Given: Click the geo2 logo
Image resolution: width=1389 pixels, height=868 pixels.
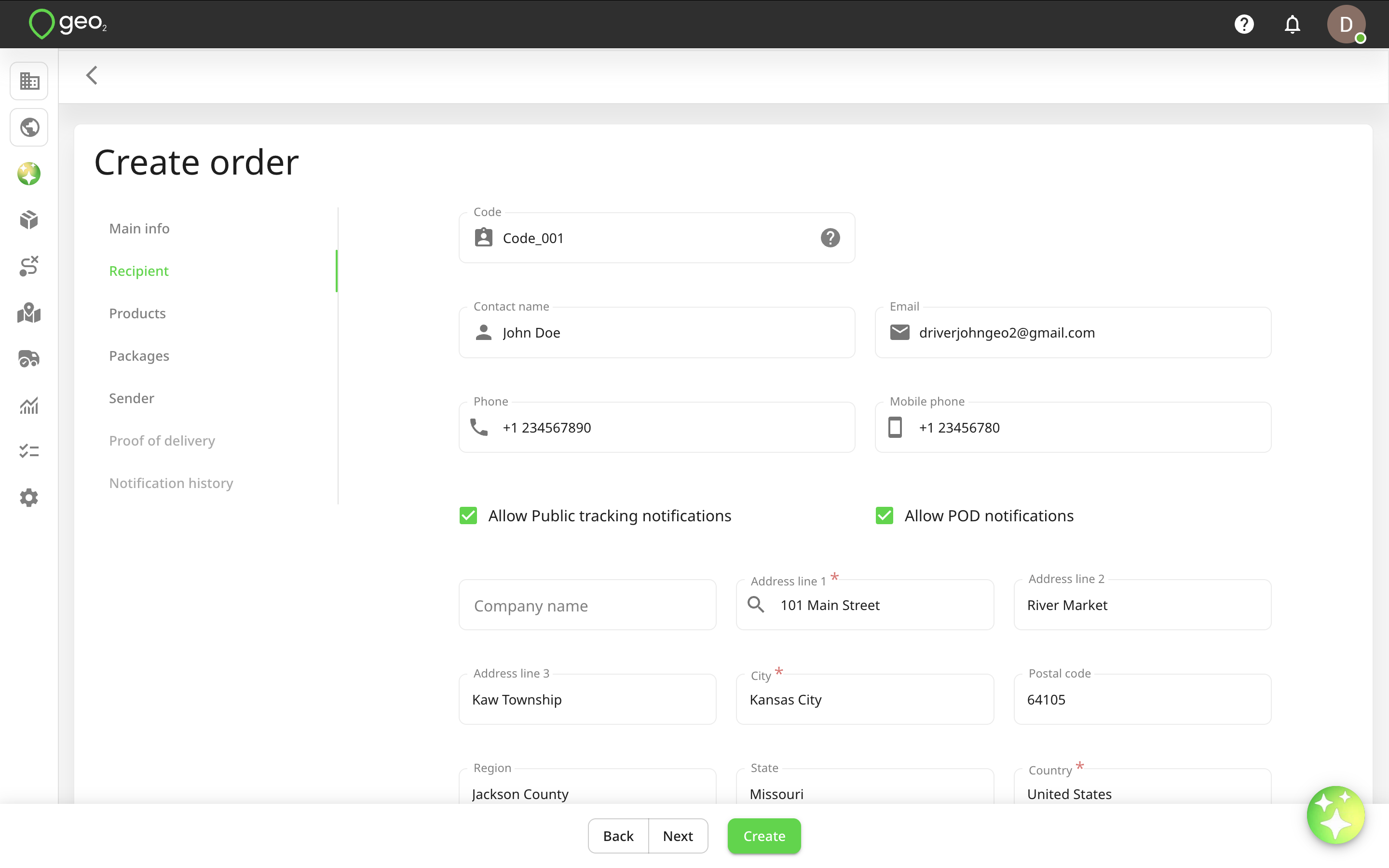Looking at the screenshot, I should coord(68,24).
